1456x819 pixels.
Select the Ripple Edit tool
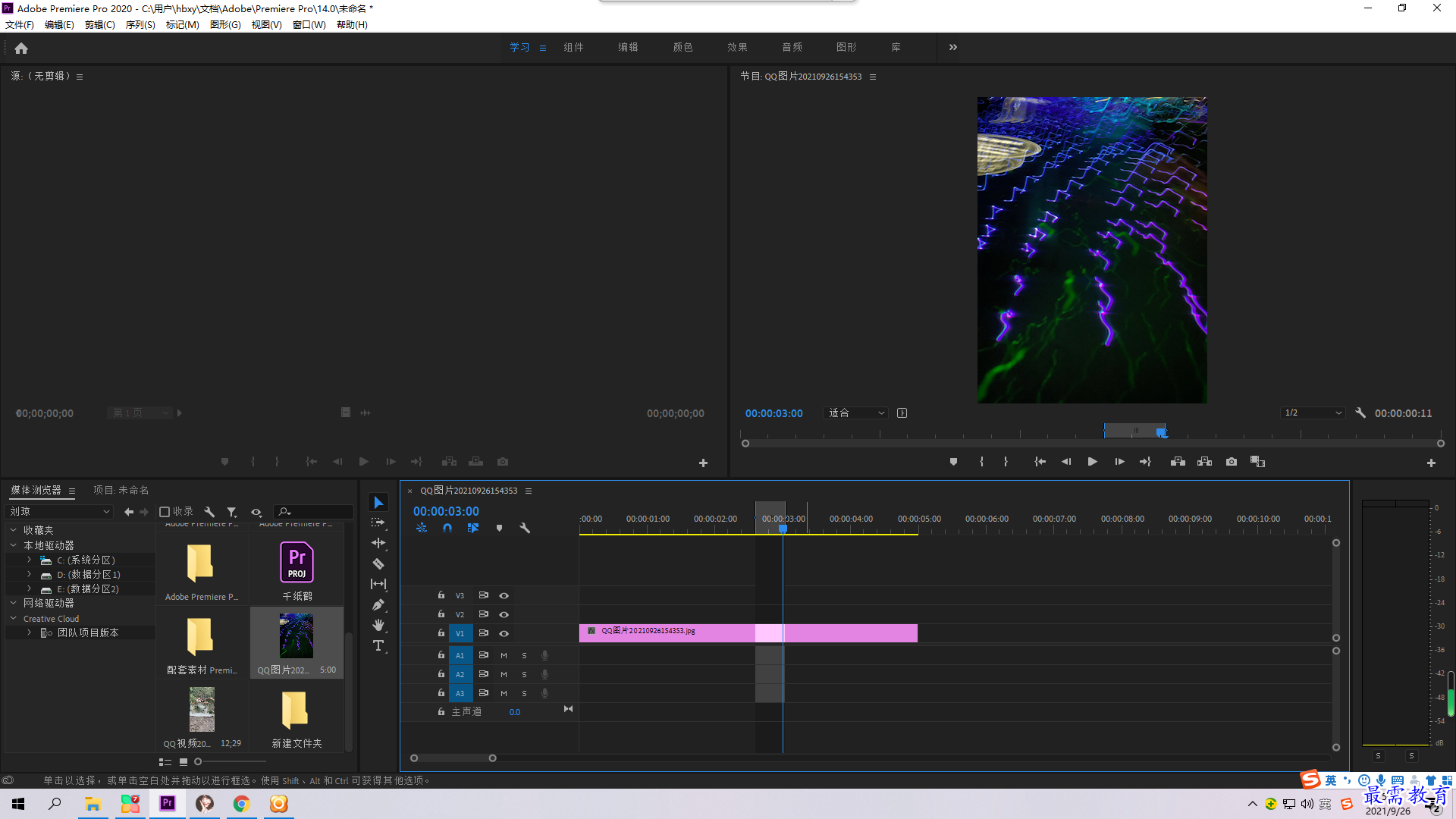(378, 543)
